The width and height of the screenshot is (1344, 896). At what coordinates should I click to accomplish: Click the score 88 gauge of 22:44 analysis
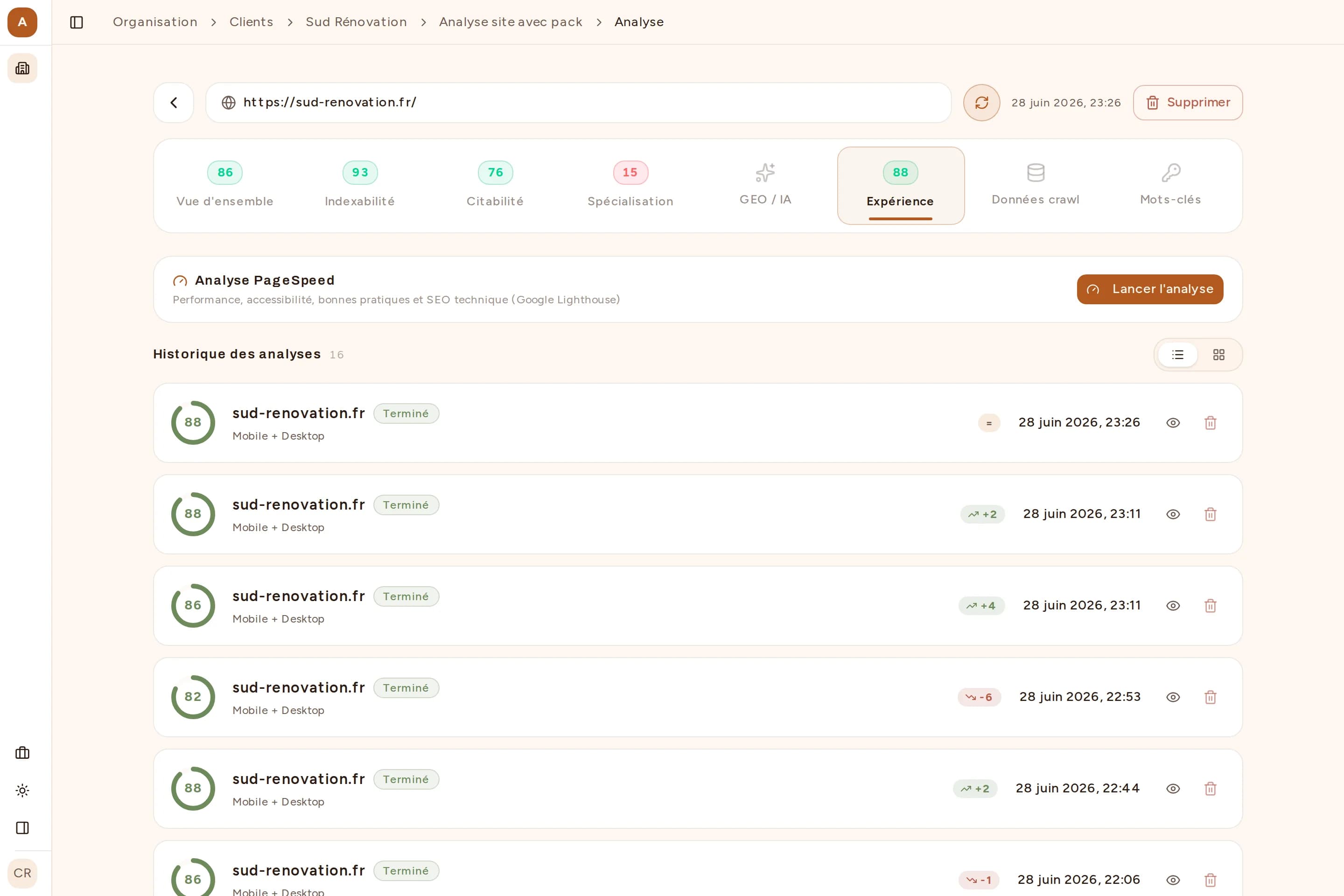[x=193, y=789]
